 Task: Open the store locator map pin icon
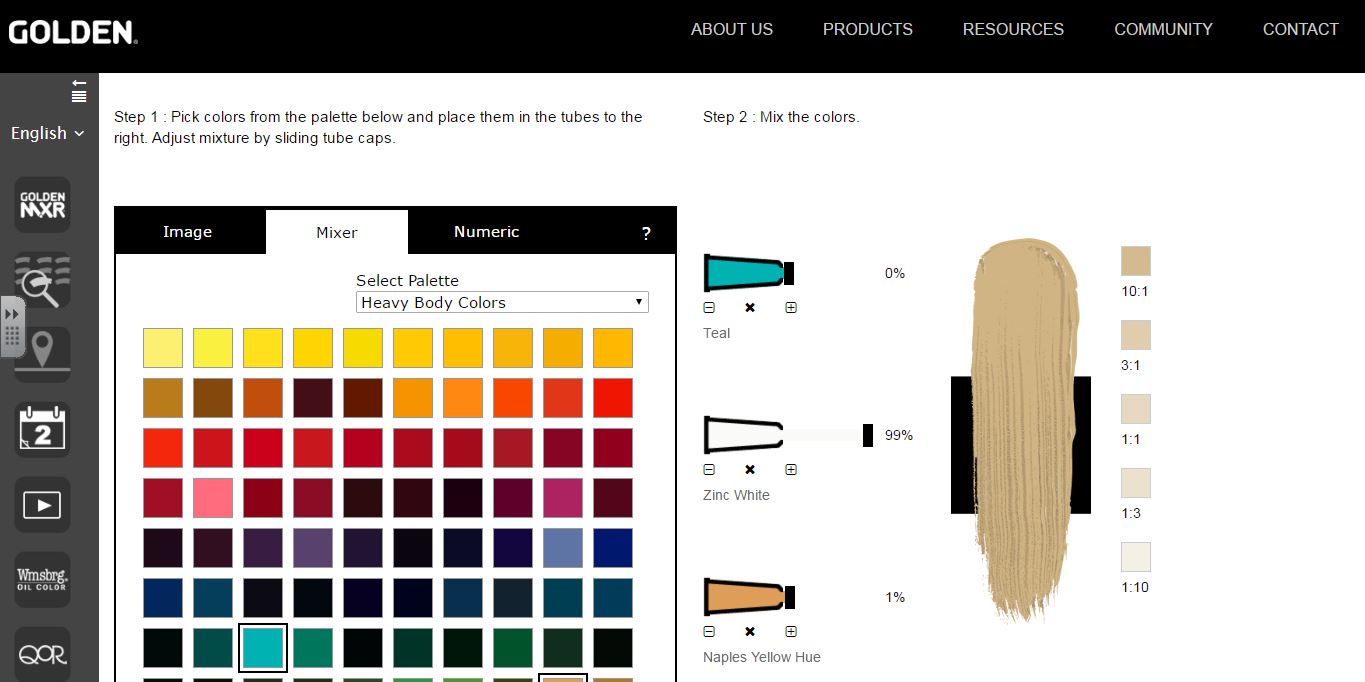[41, 354]
